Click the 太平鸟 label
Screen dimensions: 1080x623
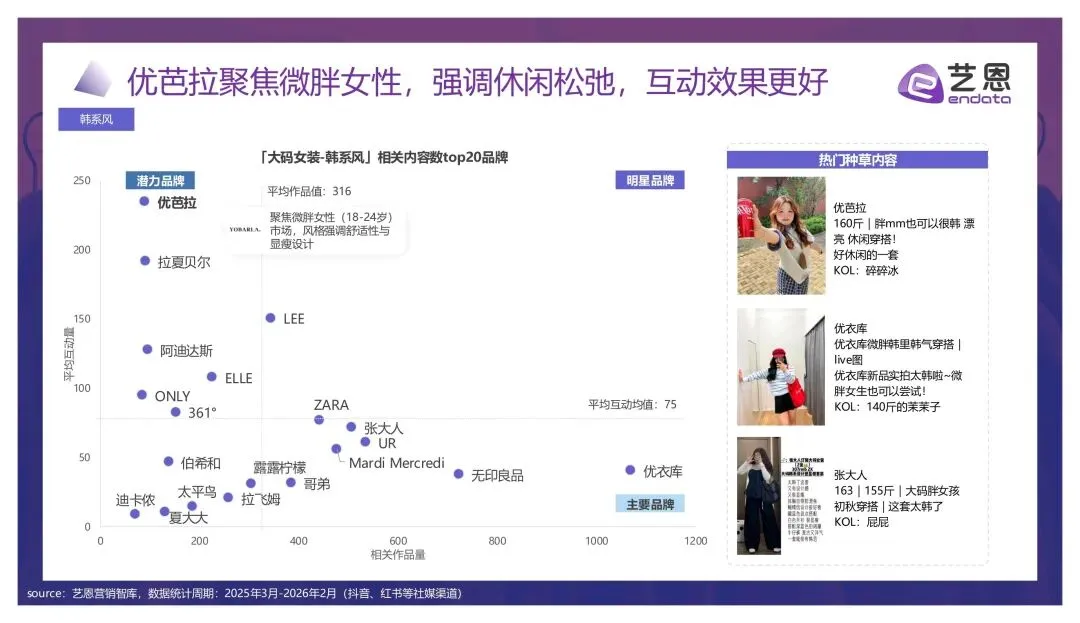click(197, 492)
